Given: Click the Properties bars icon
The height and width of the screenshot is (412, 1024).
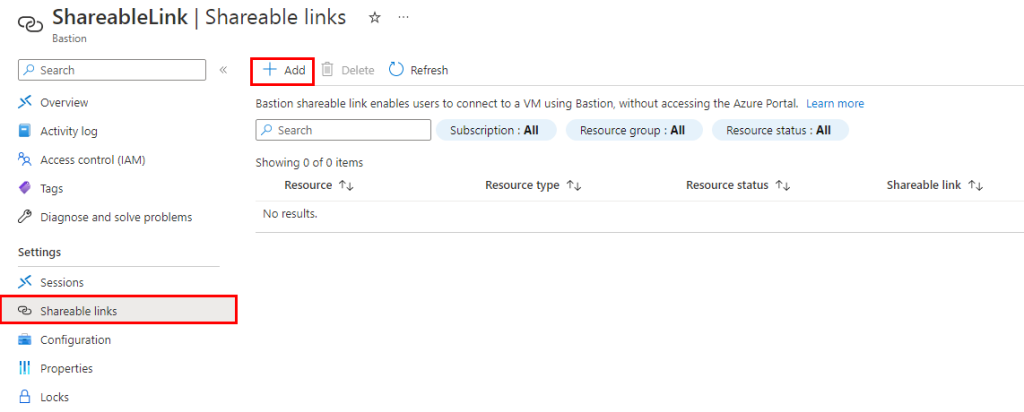Looking at the screenshot, I should click(25, 369).
